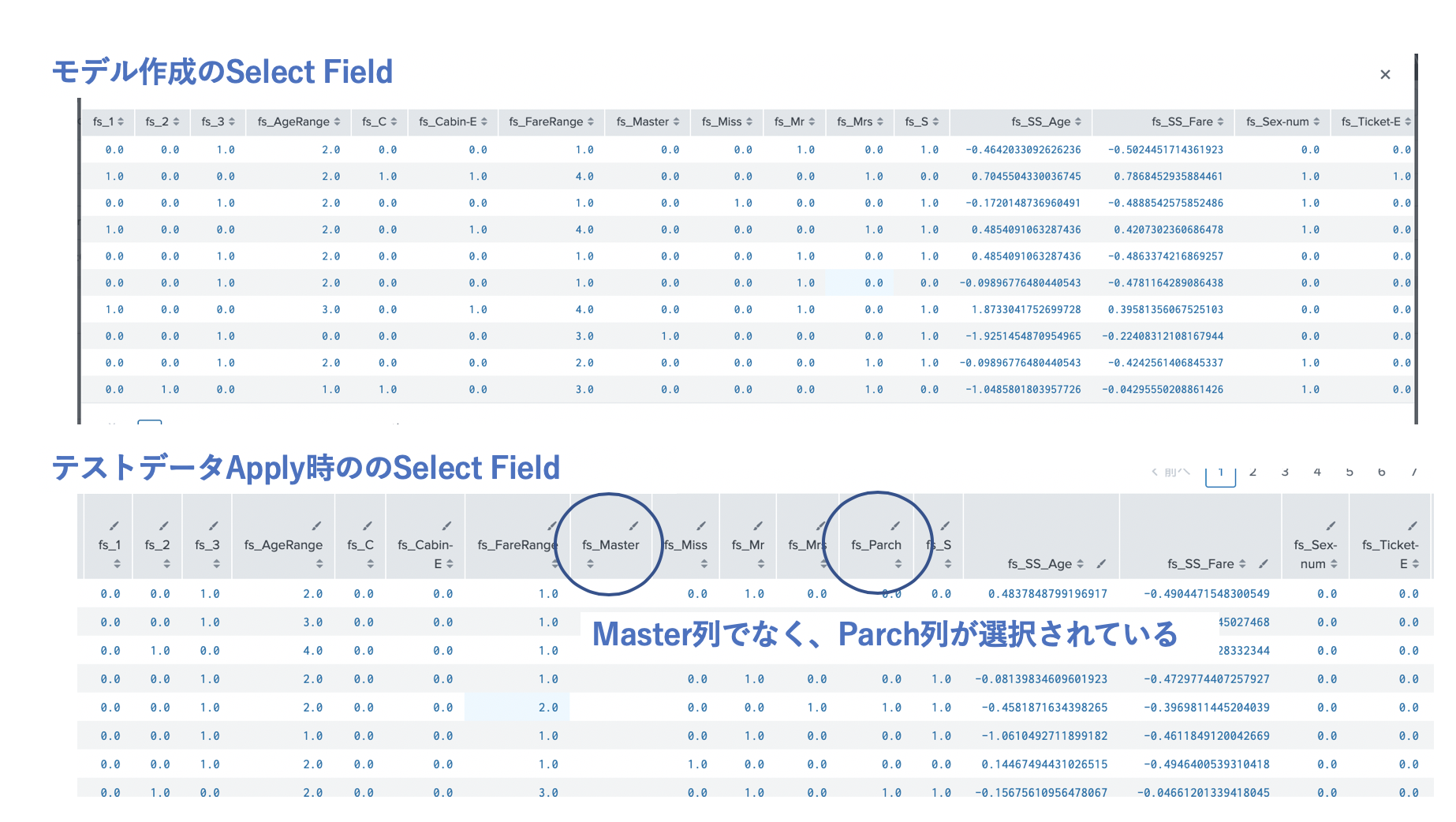Click the pencil icon beside fs_SS_Age header
Screen dimensions: 1456x822
click(x=1101, y=563)
